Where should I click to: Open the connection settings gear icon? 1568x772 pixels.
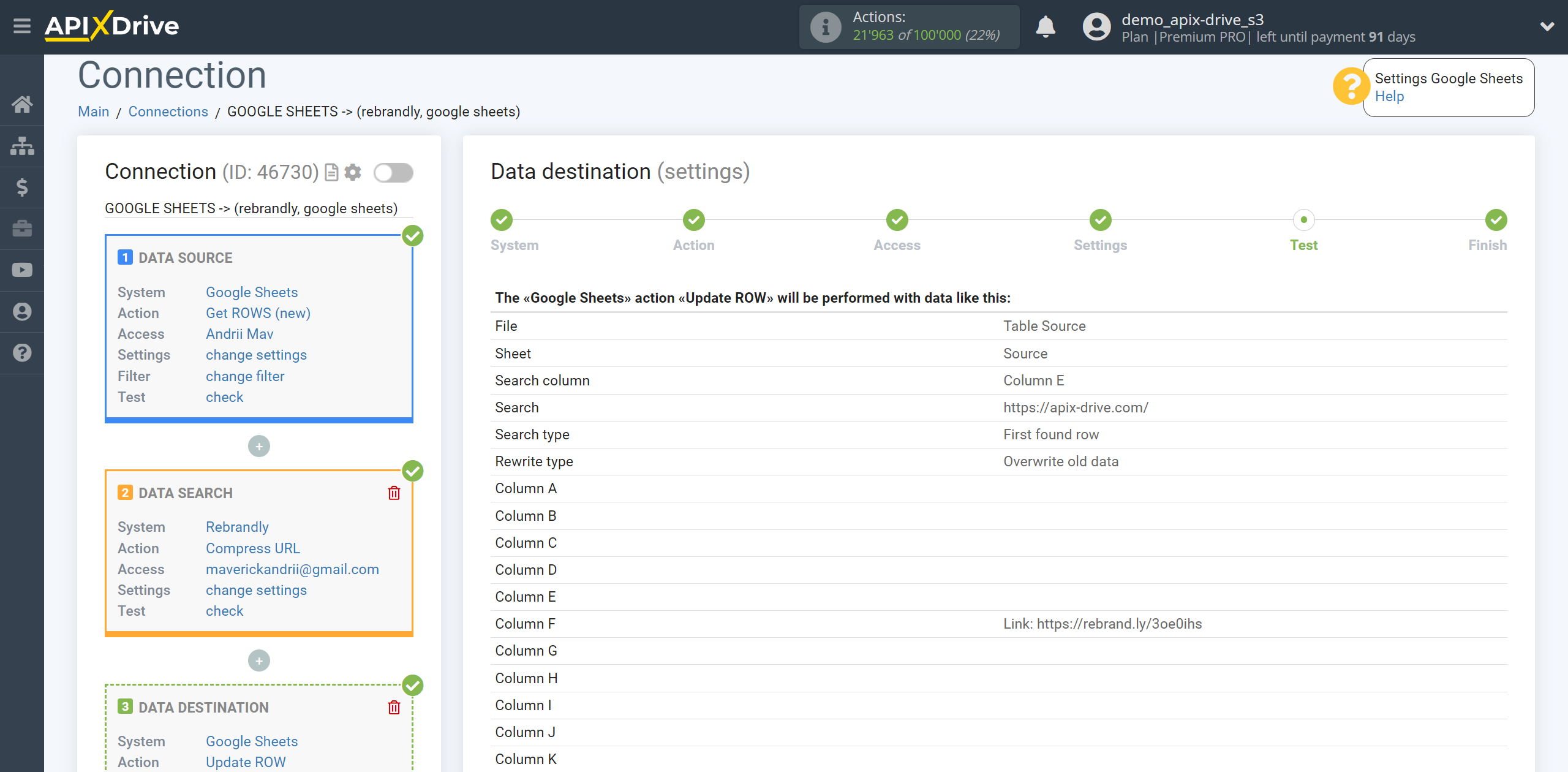click(x=353, y=172)
